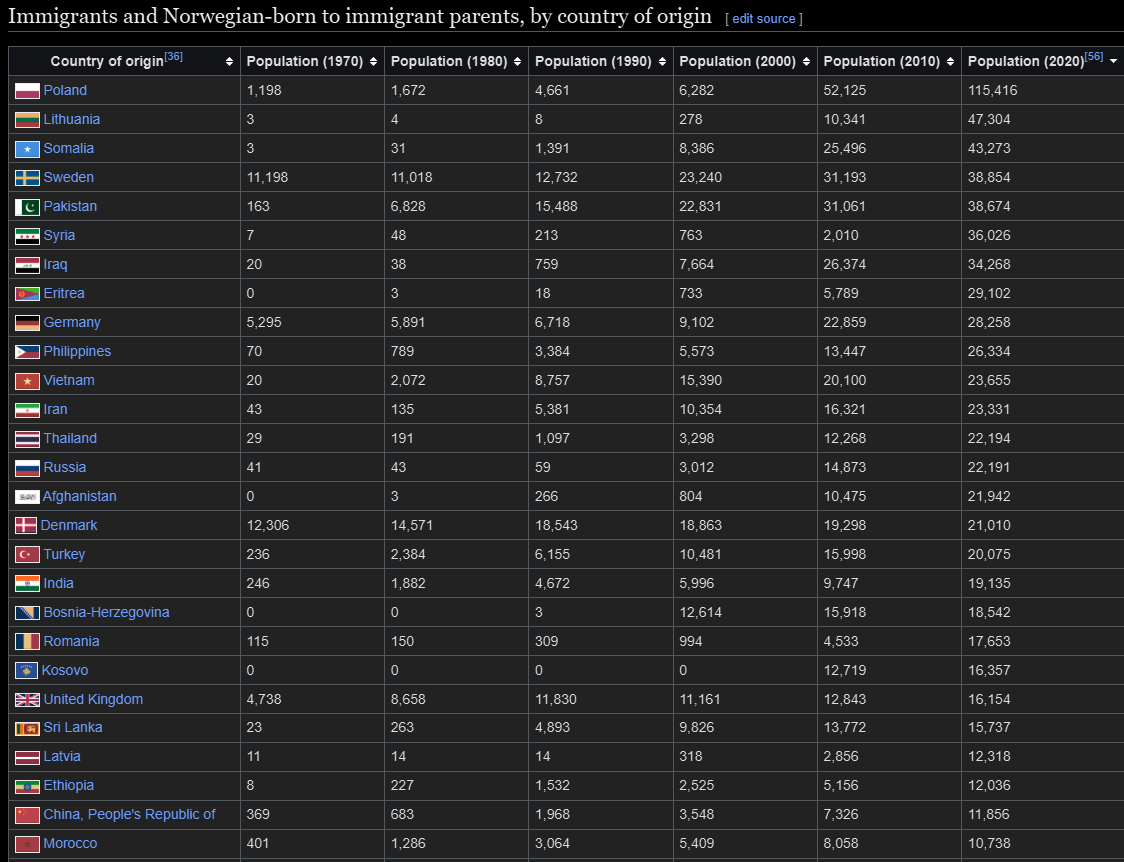Image resolution: width=1124 pixels, height=862 pixels.
Task: Open the Somalia country link
Action: 69,148
